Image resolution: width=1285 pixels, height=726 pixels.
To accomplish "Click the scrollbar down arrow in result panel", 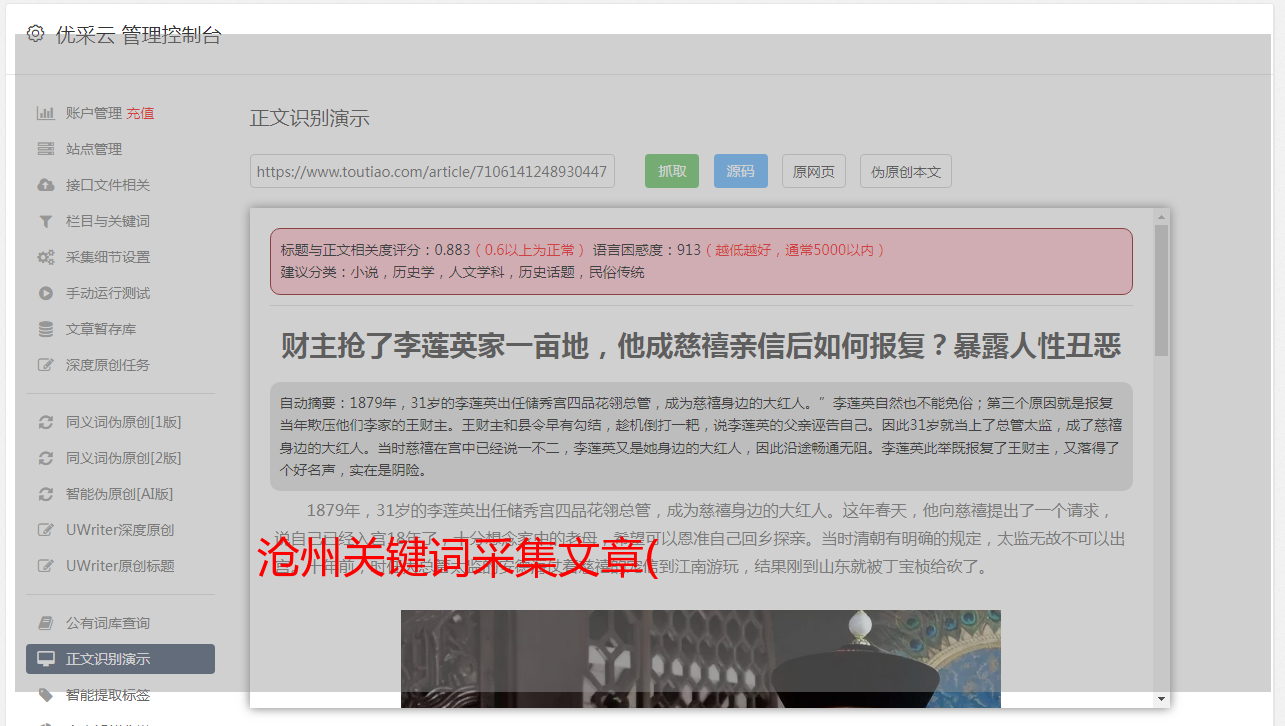I will point(1161,699).
